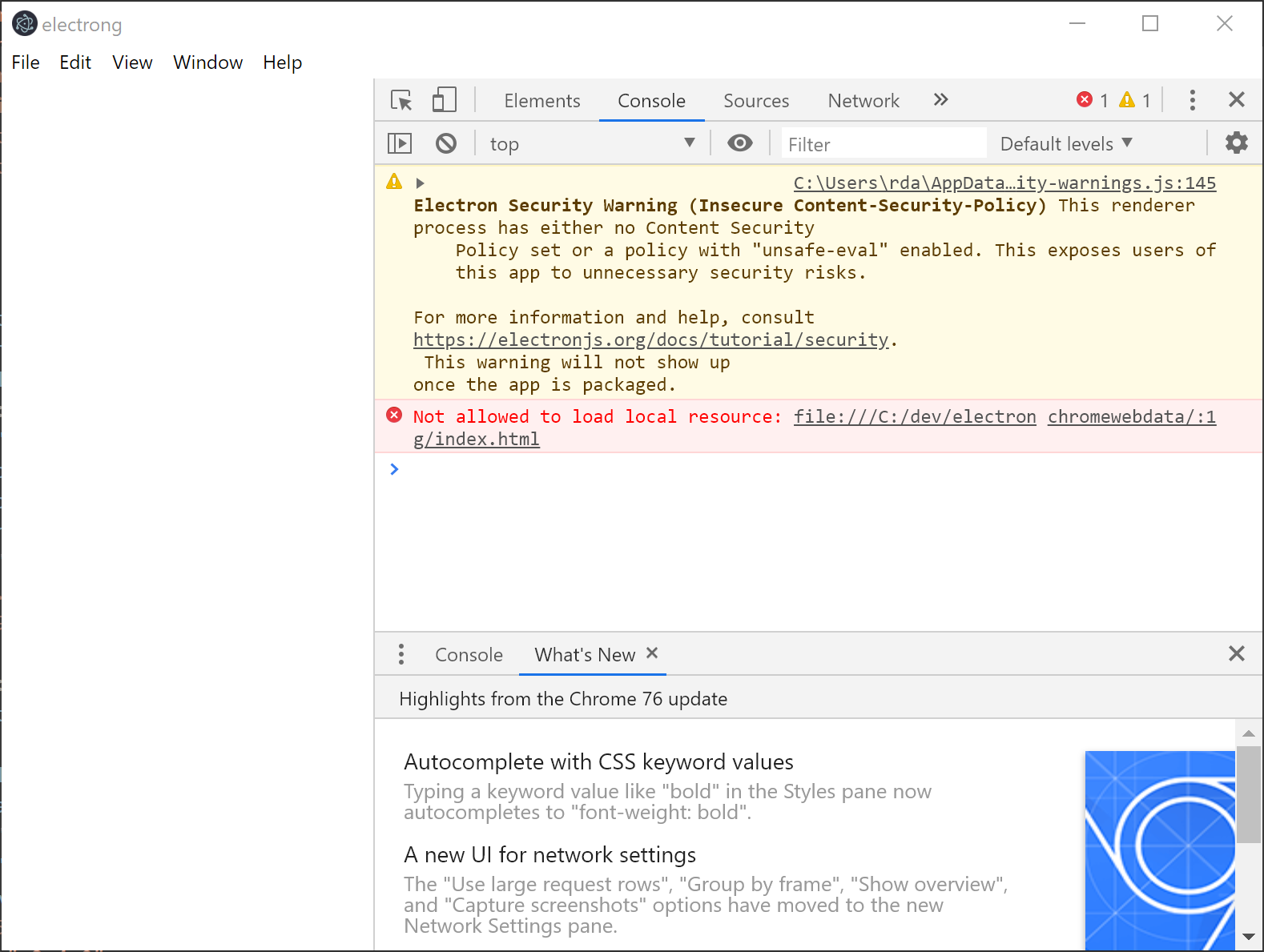Click the red error icon beside Not allowed message

(x=394, y=415)
